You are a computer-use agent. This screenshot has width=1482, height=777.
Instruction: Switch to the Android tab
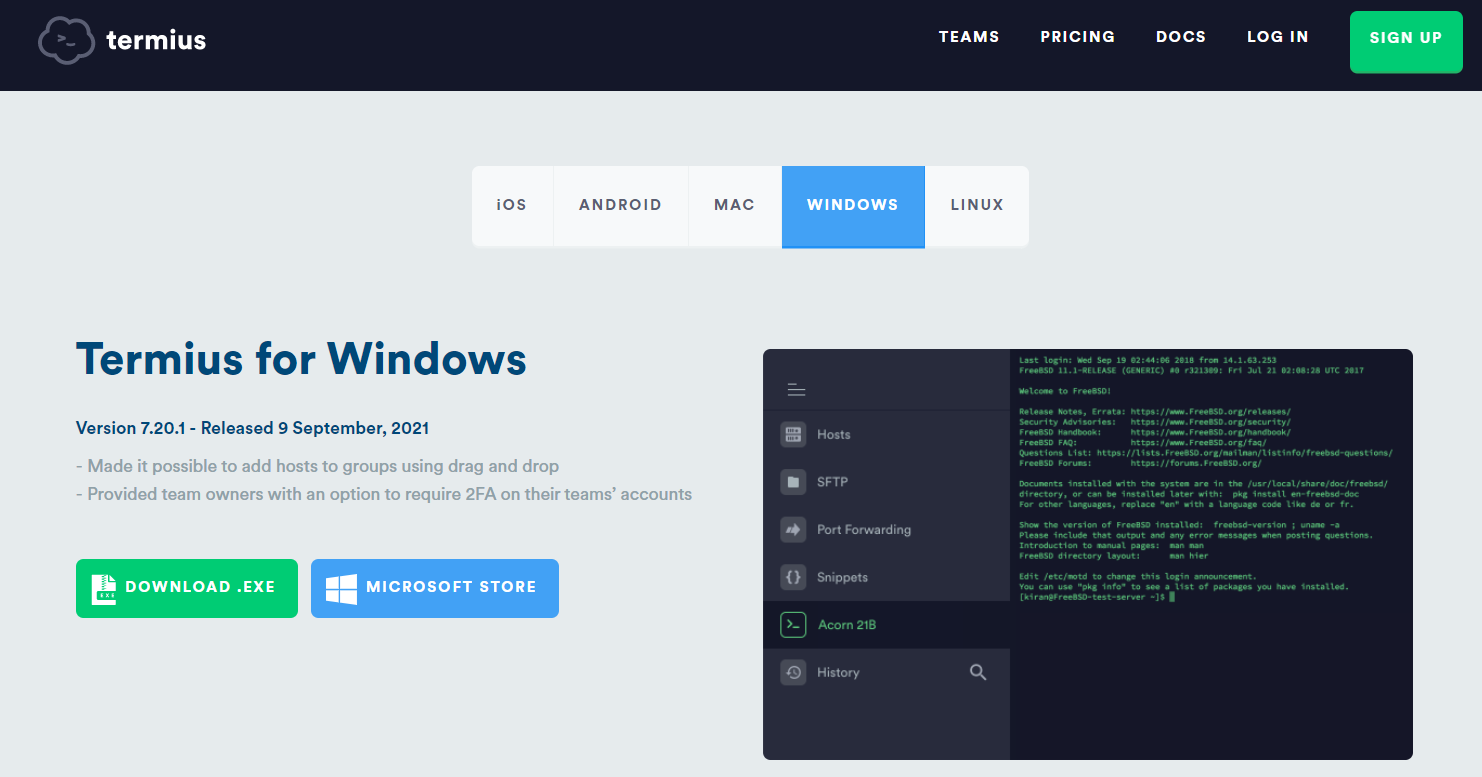tap(620, 206)
